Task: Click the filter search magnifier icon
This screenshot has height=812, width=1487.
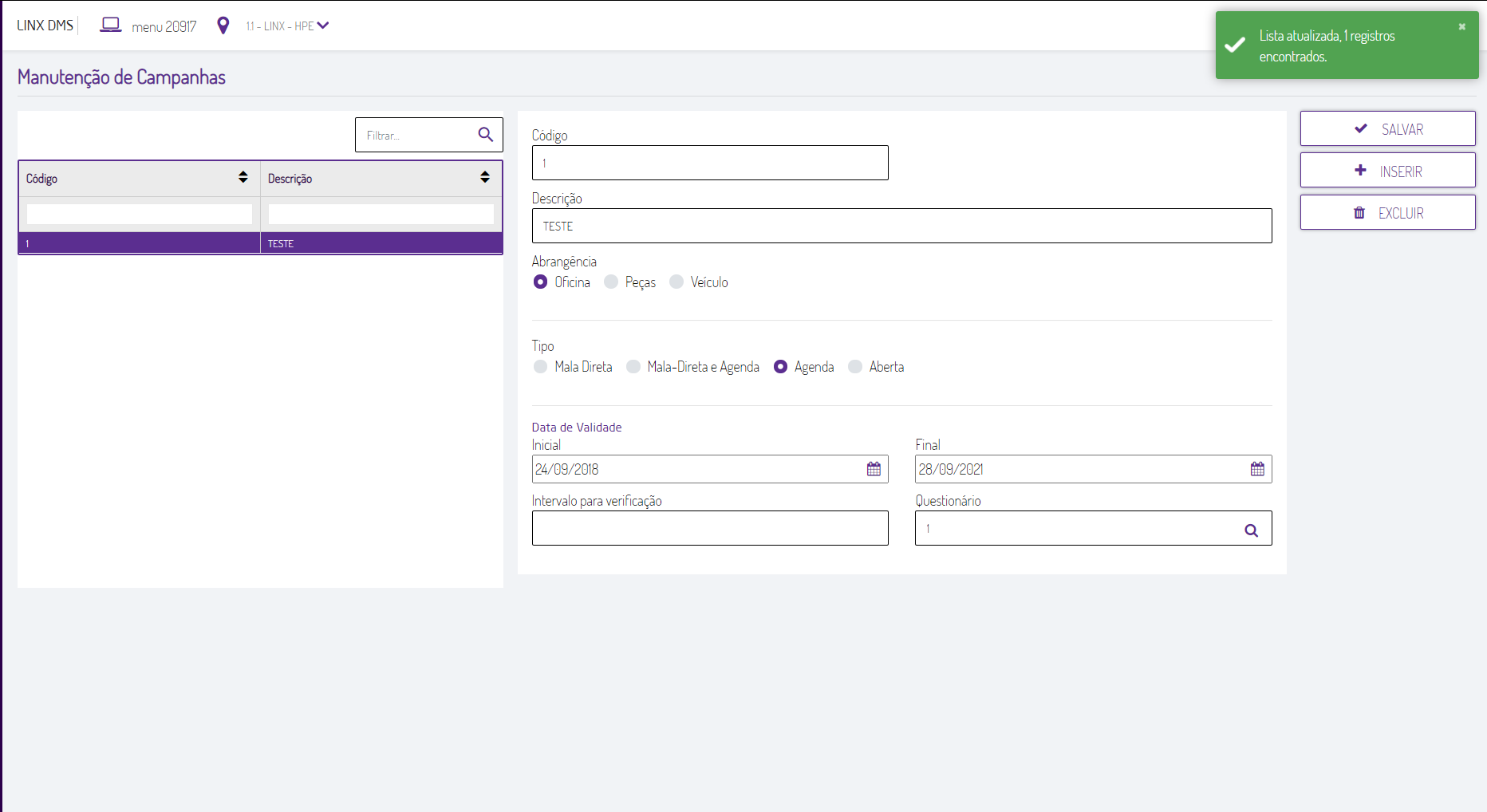Action: tap(485, 135)
